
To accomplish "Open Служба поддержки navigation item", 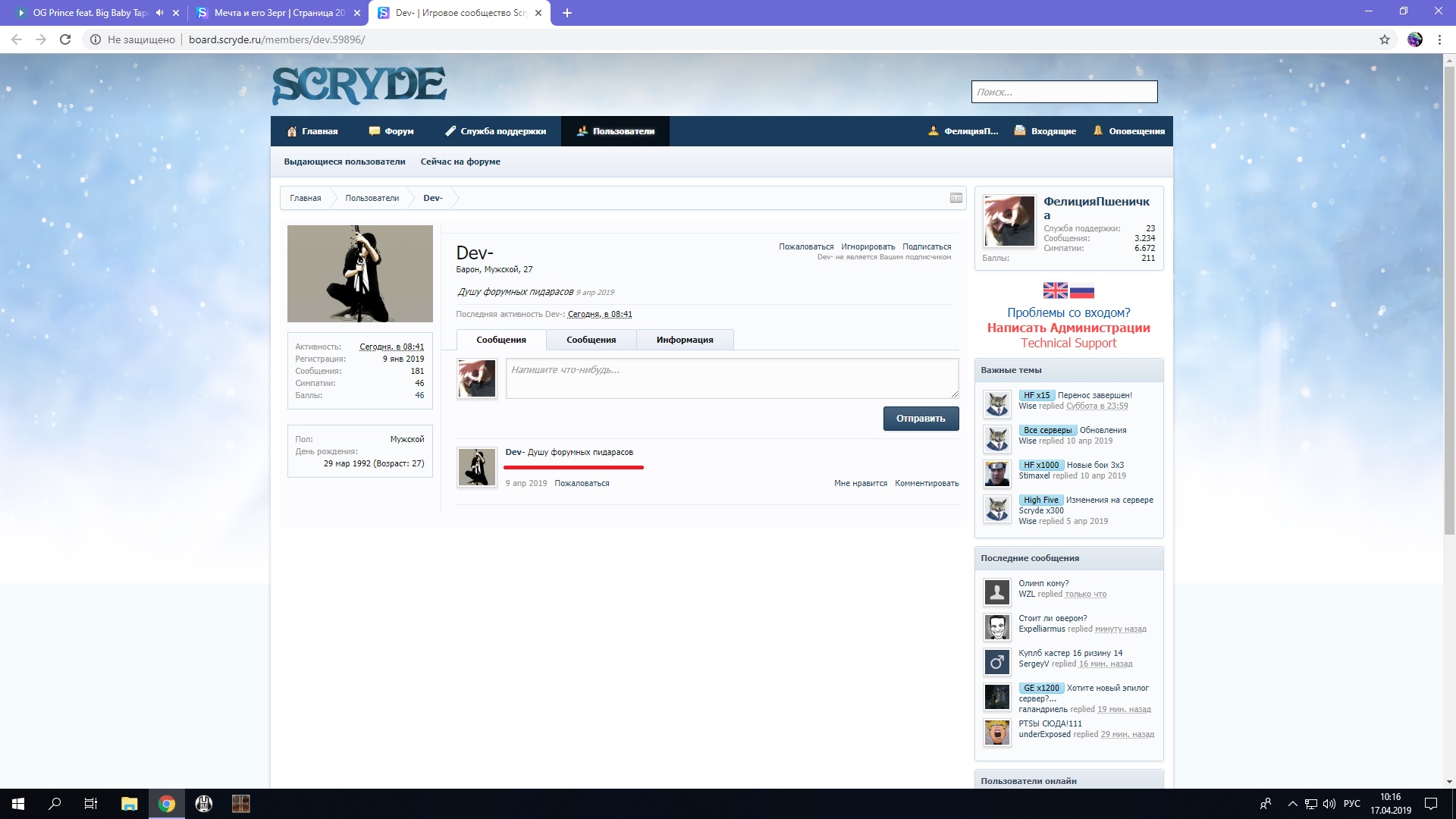I will [495, 131].
